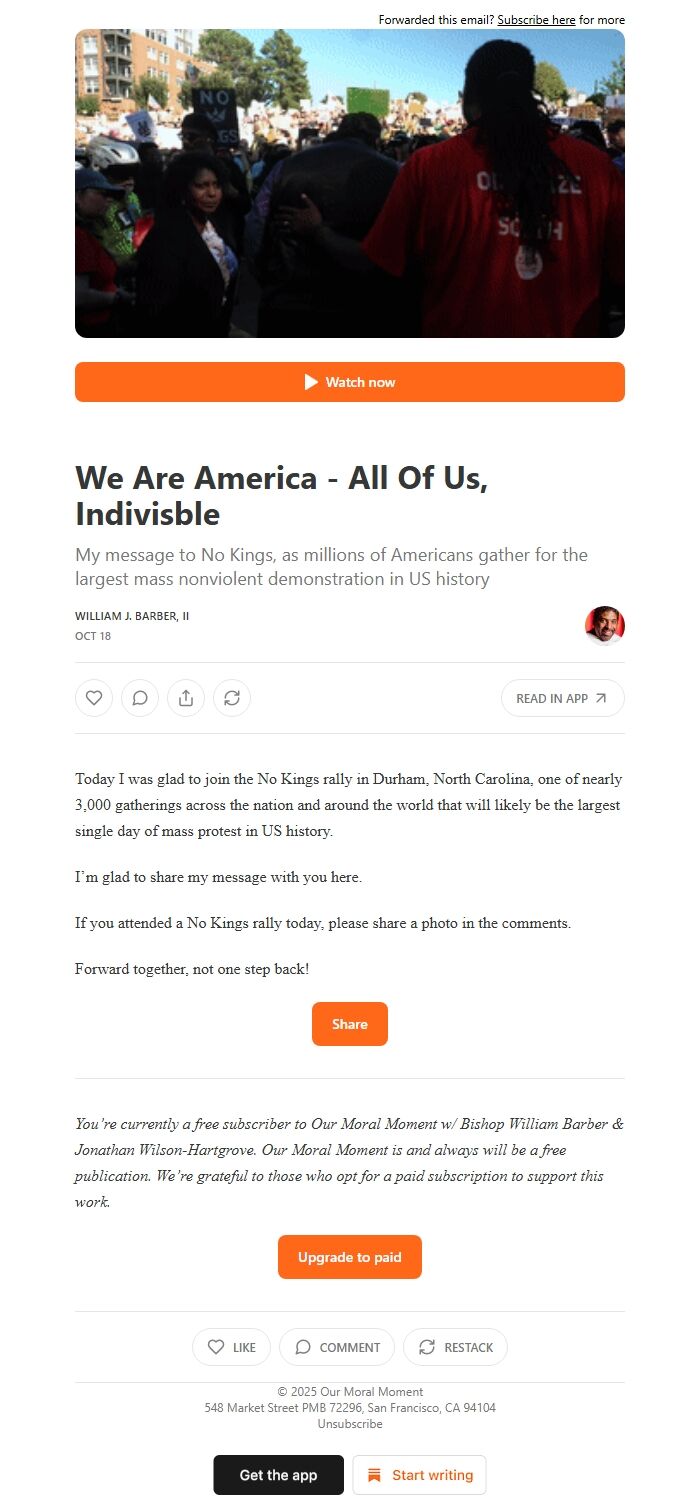This screenshot has width=700, height=1504.
Task: Click the share upload arrow icon
Action: pyautogui.click(x=186, y=698)
